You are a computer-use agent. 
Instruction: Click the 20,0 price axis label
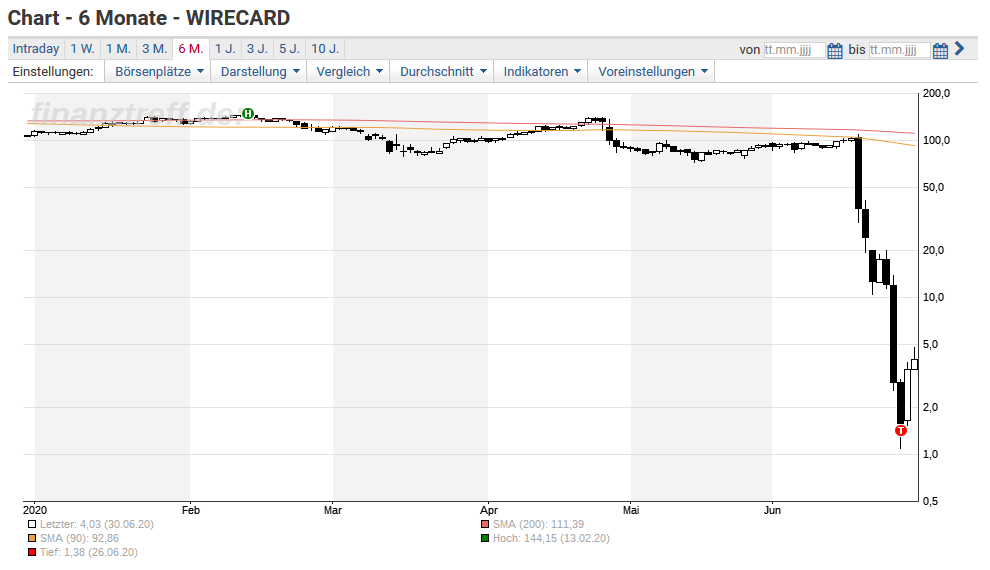coord(934,251)
